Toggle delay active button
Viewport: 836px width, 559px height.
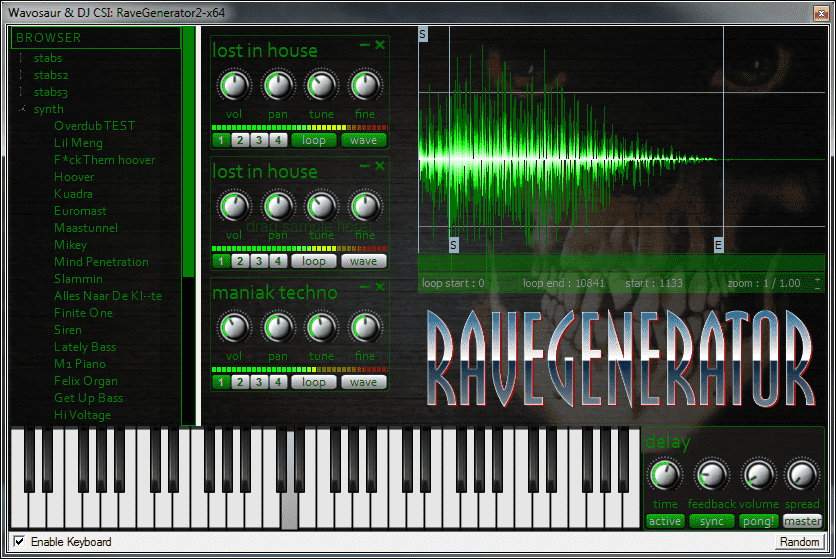[x=665, y=521]
